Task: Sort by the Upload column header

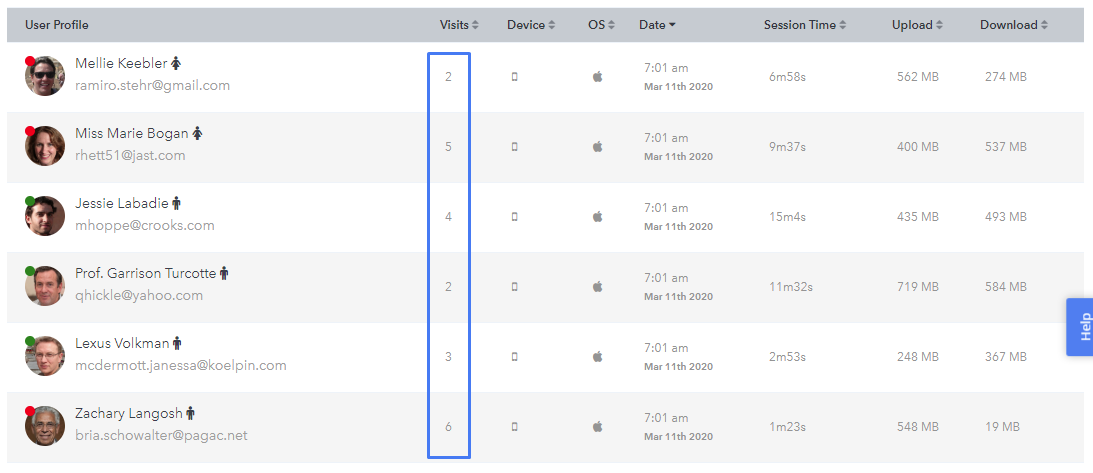Action: point(917,25)
